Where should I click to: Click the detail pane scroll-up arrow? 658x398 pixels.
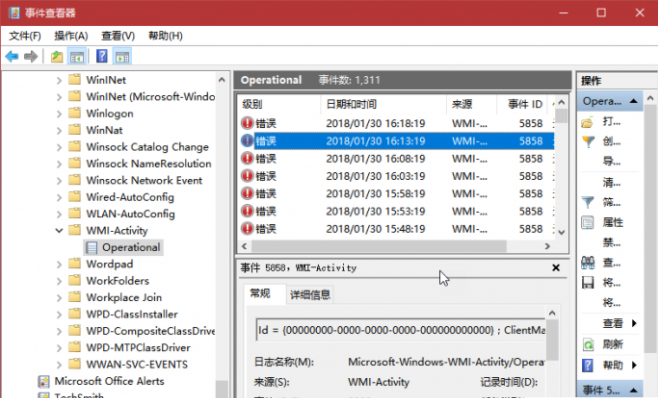[552, 313]
